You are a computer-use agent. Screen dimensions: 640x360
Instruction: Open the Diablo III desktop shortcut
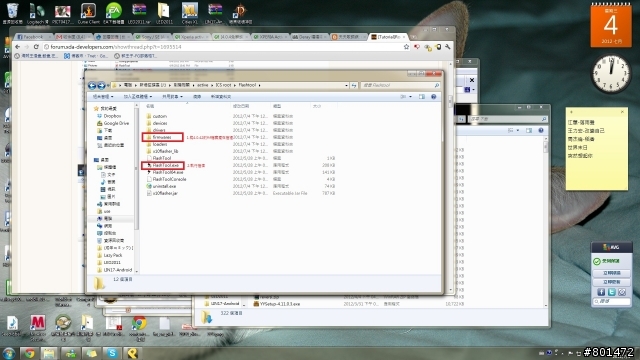240,12
